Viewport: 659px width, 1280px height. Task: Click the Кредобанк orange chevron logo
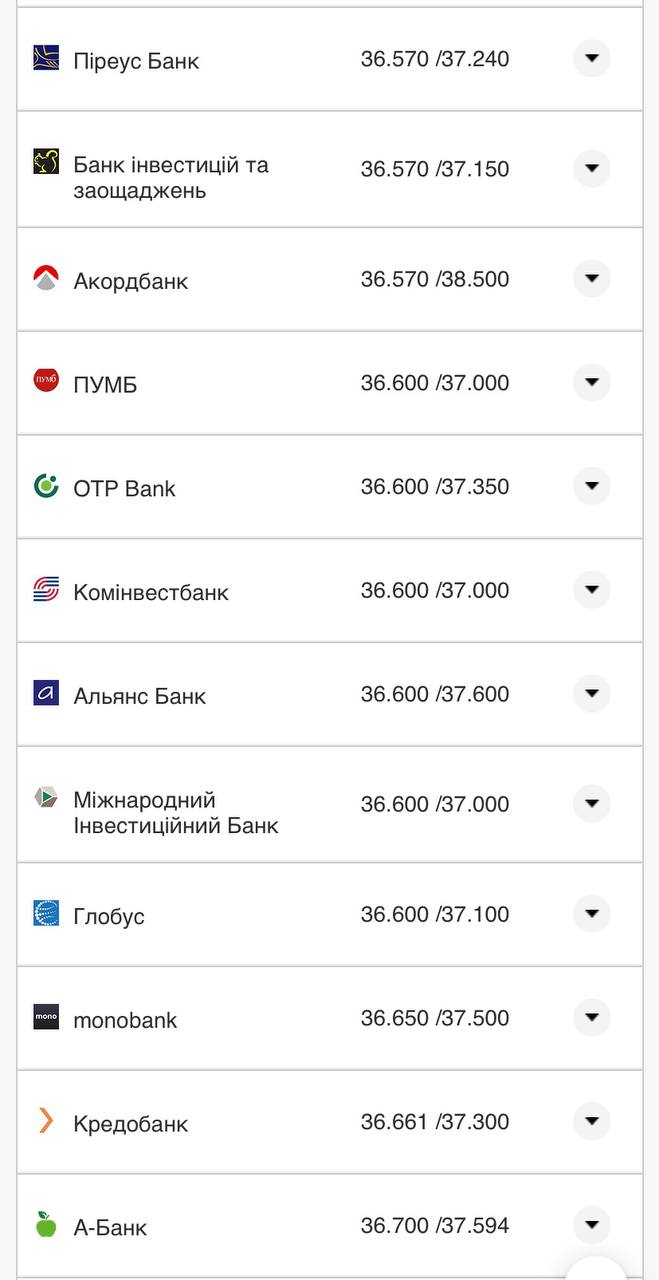[46, 1120]
